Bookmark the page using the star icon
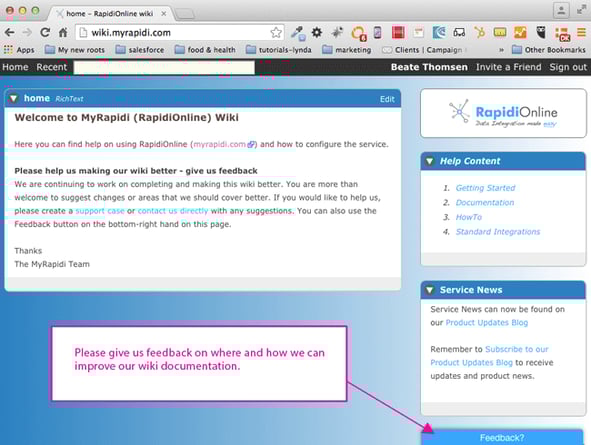 [x=276, y=33]
